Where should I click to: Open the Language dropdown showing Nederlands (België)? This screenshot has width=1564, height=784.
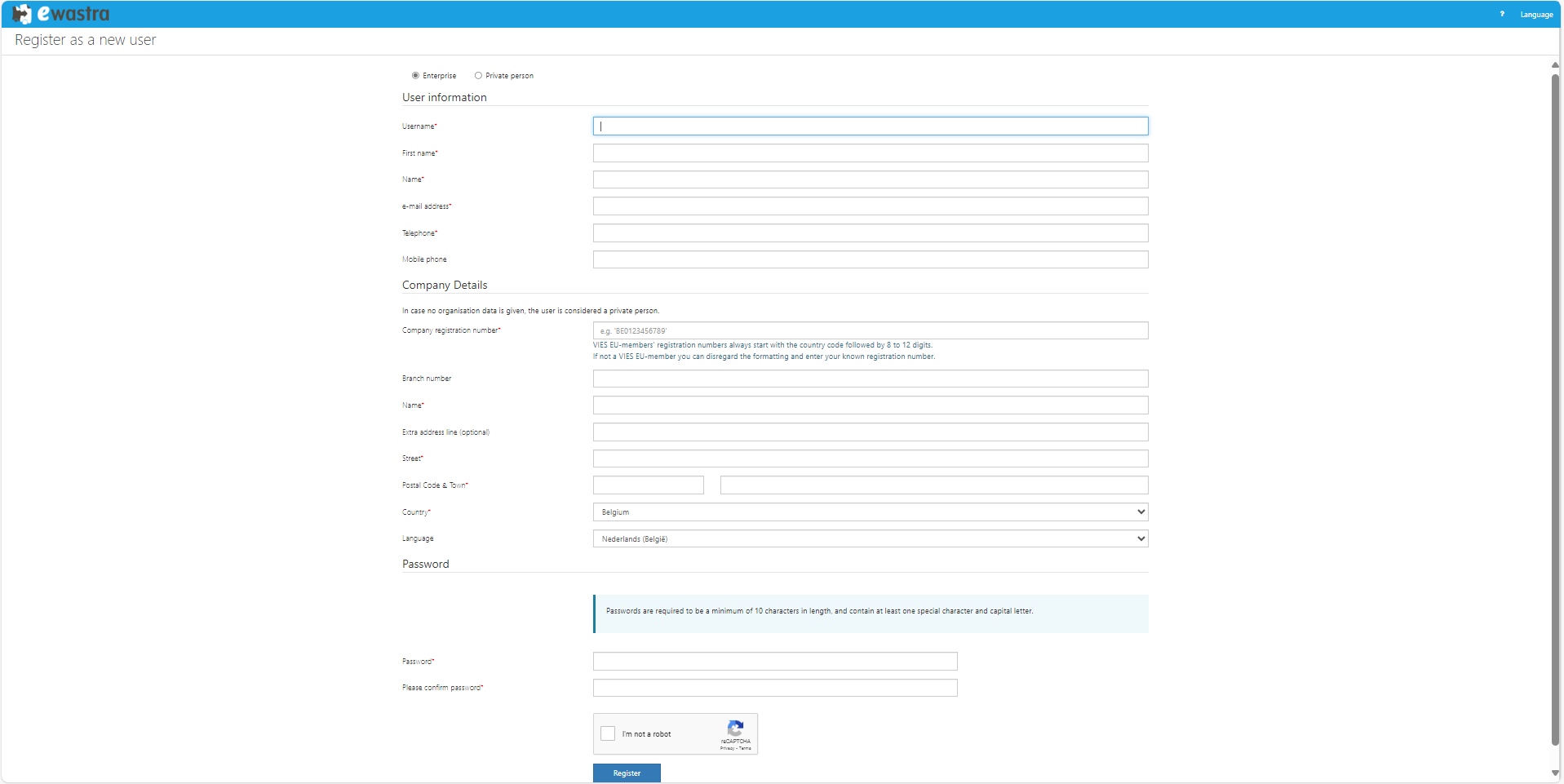pyautogui.click(x=870, y=539)
